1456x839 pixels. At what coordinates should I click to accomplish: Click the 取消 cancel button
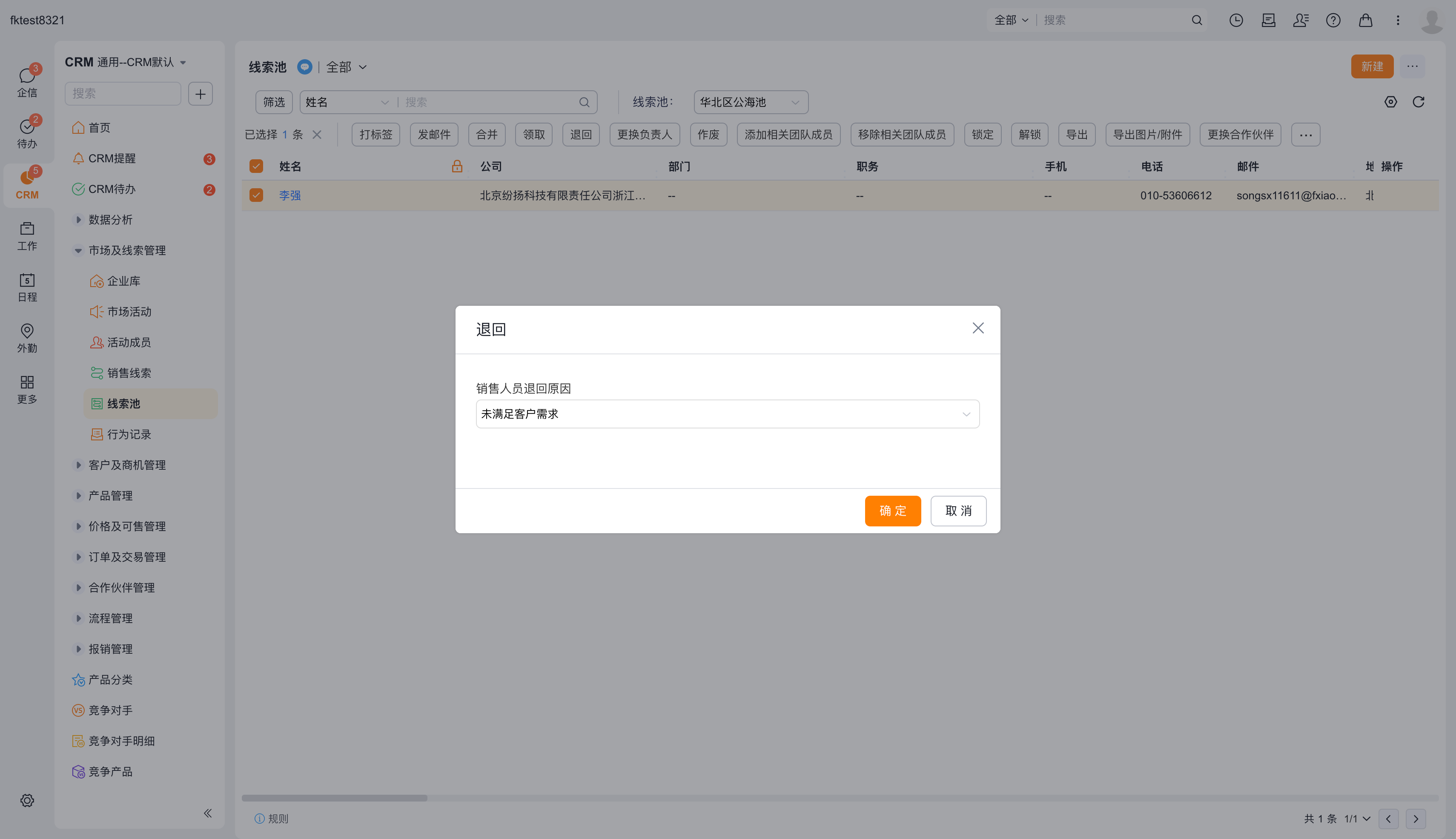[958, 511]
